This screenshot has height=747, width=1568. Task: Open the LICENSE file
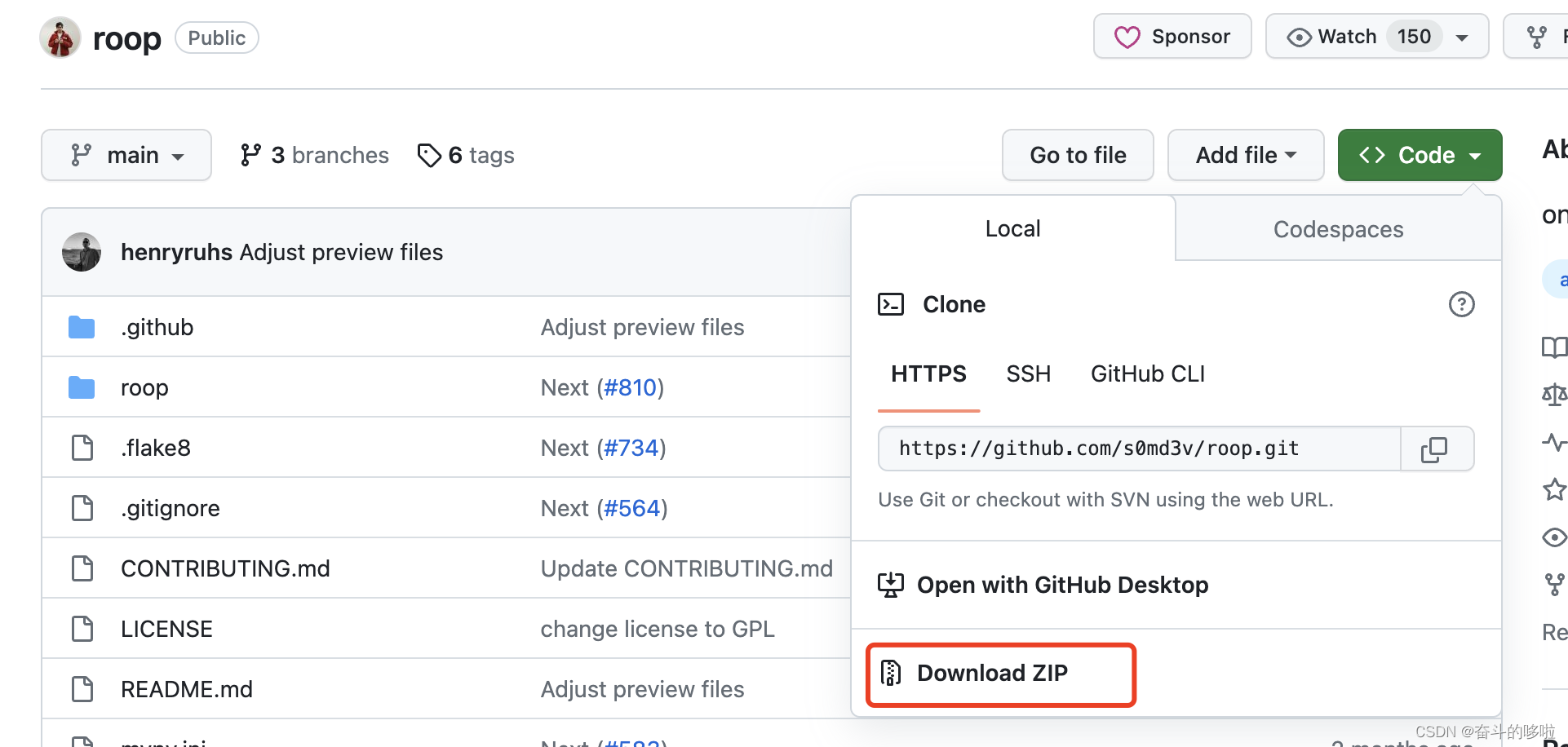point(166,629)
